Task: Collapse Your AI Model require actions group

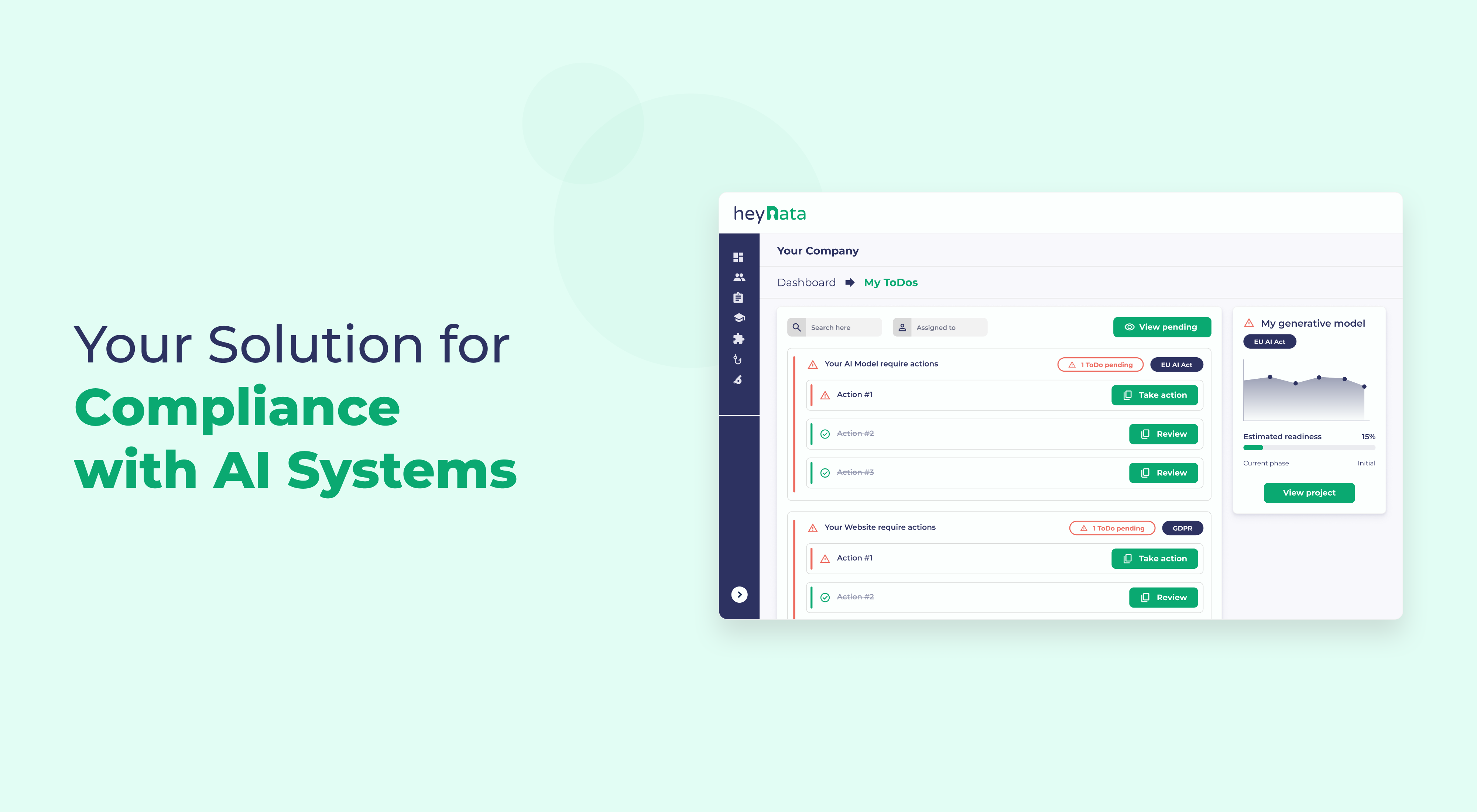Action: [881, 364]
